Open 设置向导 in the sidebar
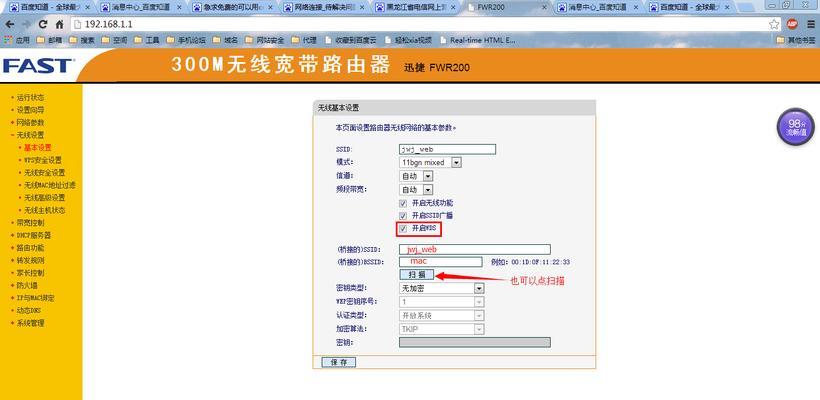Image resolution: width=820 pixels, height=400 pixels. 30,110
